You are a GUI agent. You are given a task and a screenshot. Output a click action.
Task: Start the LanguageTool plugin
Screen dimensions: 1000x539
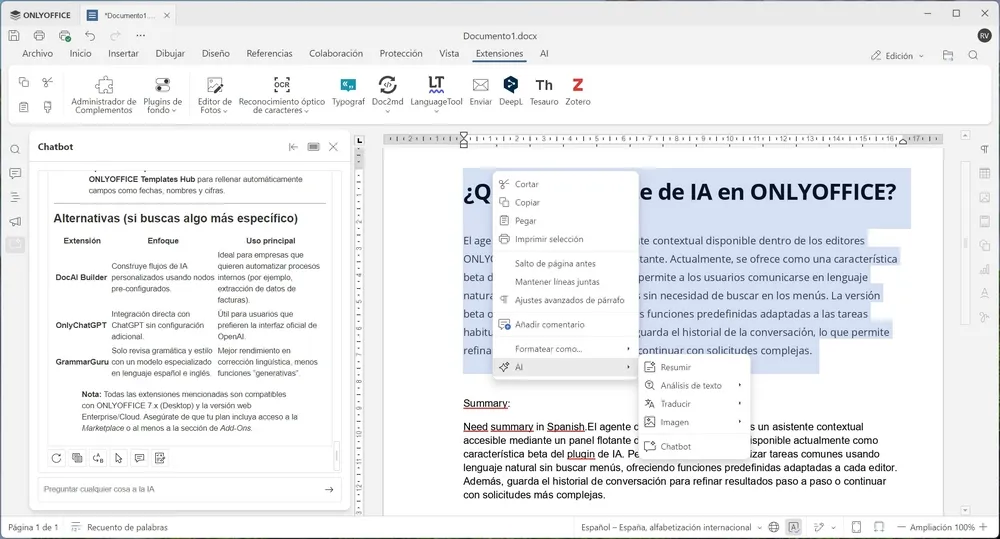point(436,93)
